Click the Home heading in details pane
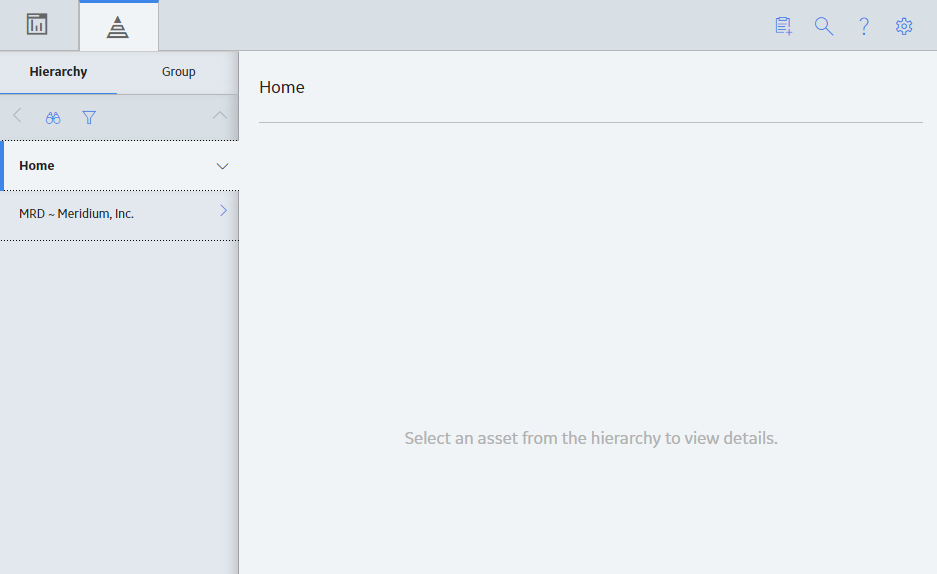Image resolution: width=937 pixels, height=574 pixels. pyautogui.click(x=282, y=87)
